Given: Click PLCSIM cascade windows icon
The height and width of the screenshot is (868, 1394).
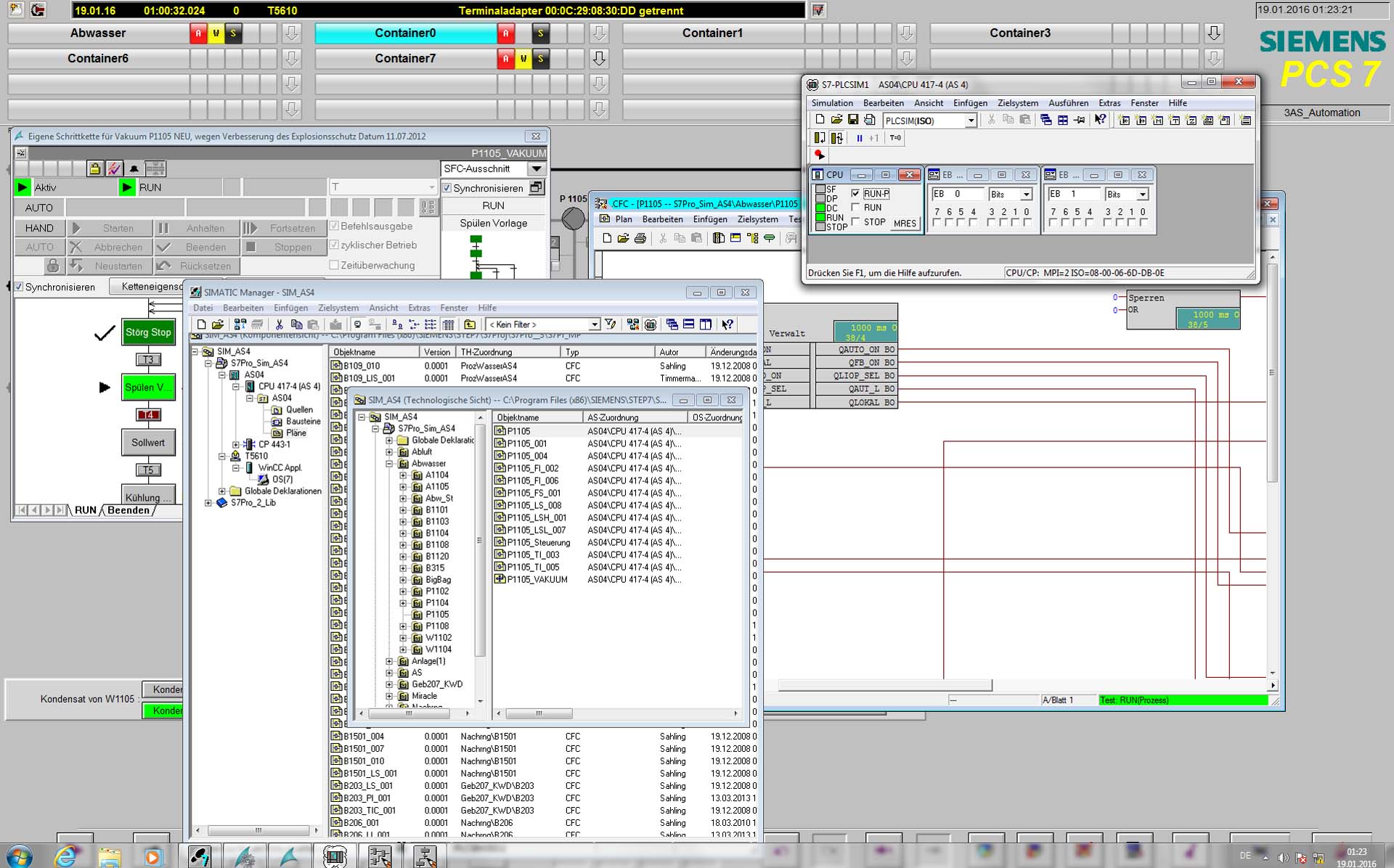Looking at the screenshot, I should click(1045, 120).
